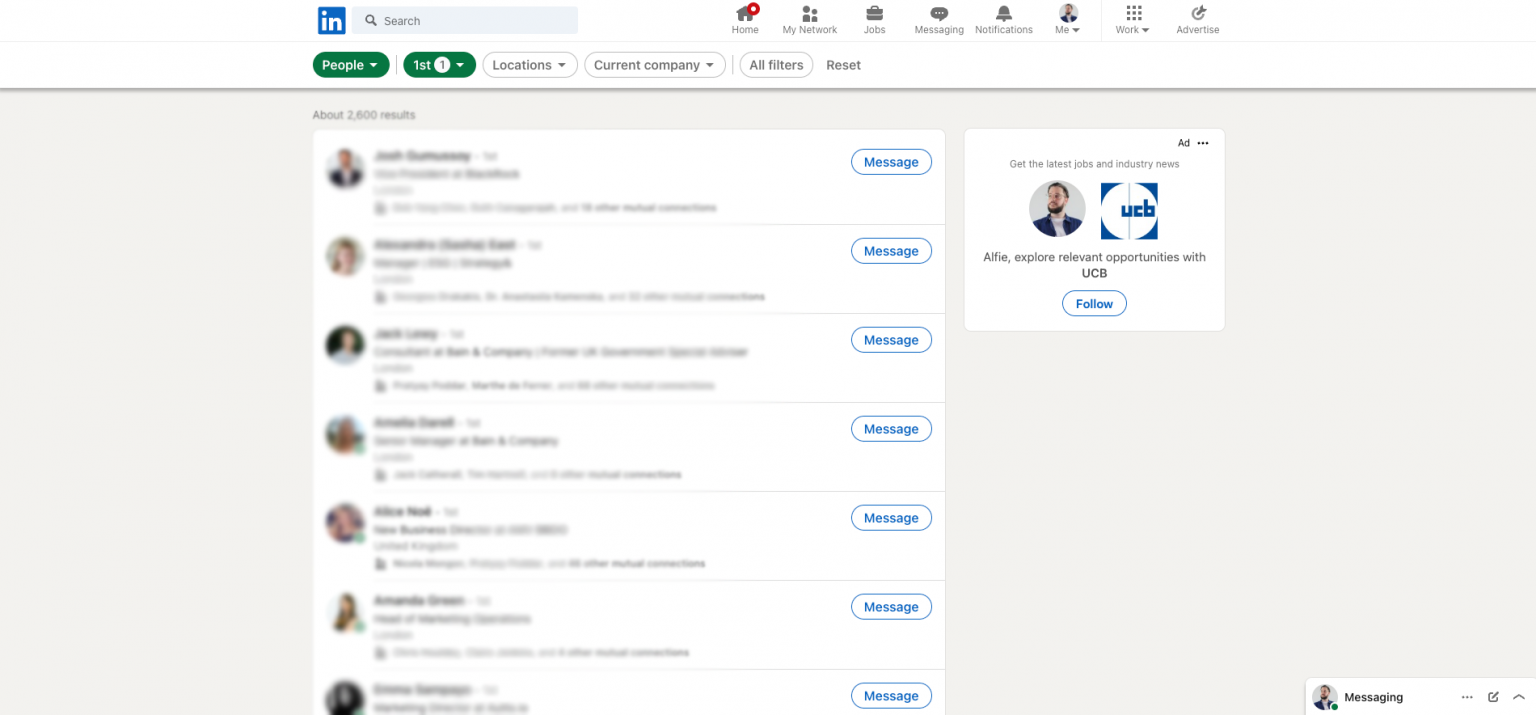The image size is (1536, 715).
Task: Click Reset to clear filters
Action: 843,64
